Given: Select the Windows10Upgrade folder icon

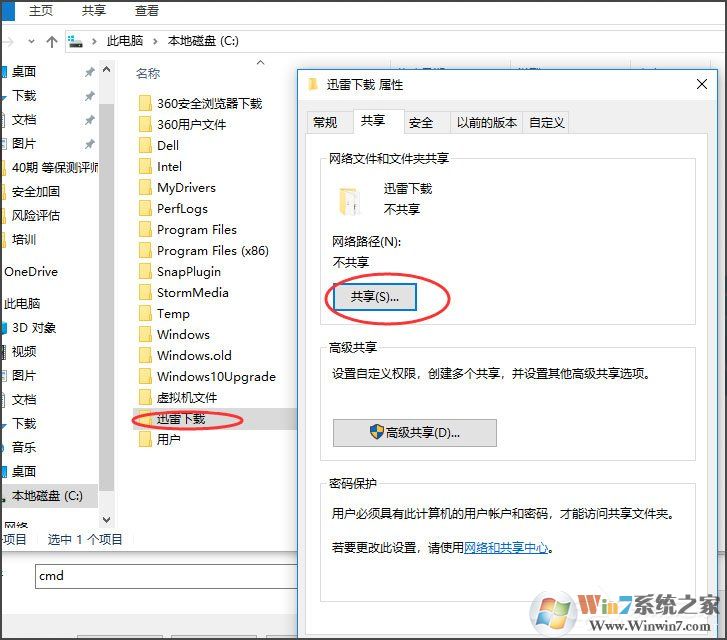Looking at the screenshot, I should (x=145, y=376).
